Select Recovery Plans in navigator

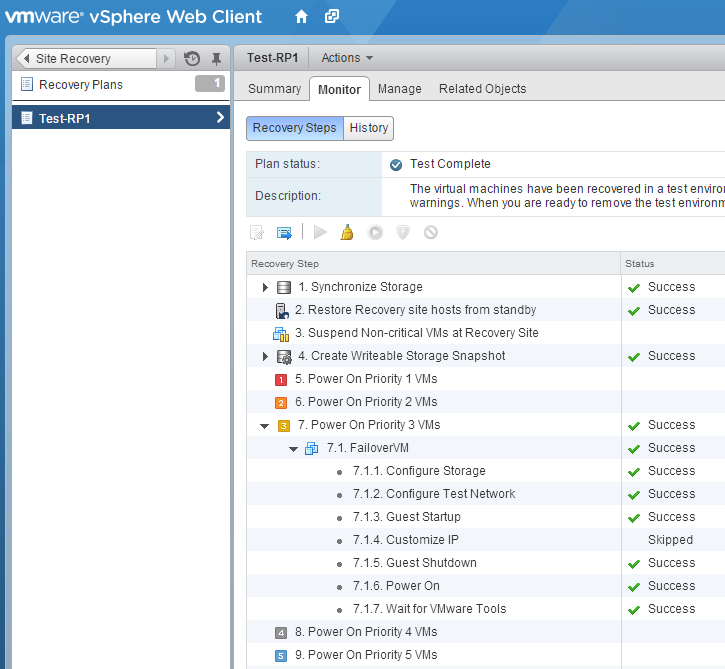80,85
